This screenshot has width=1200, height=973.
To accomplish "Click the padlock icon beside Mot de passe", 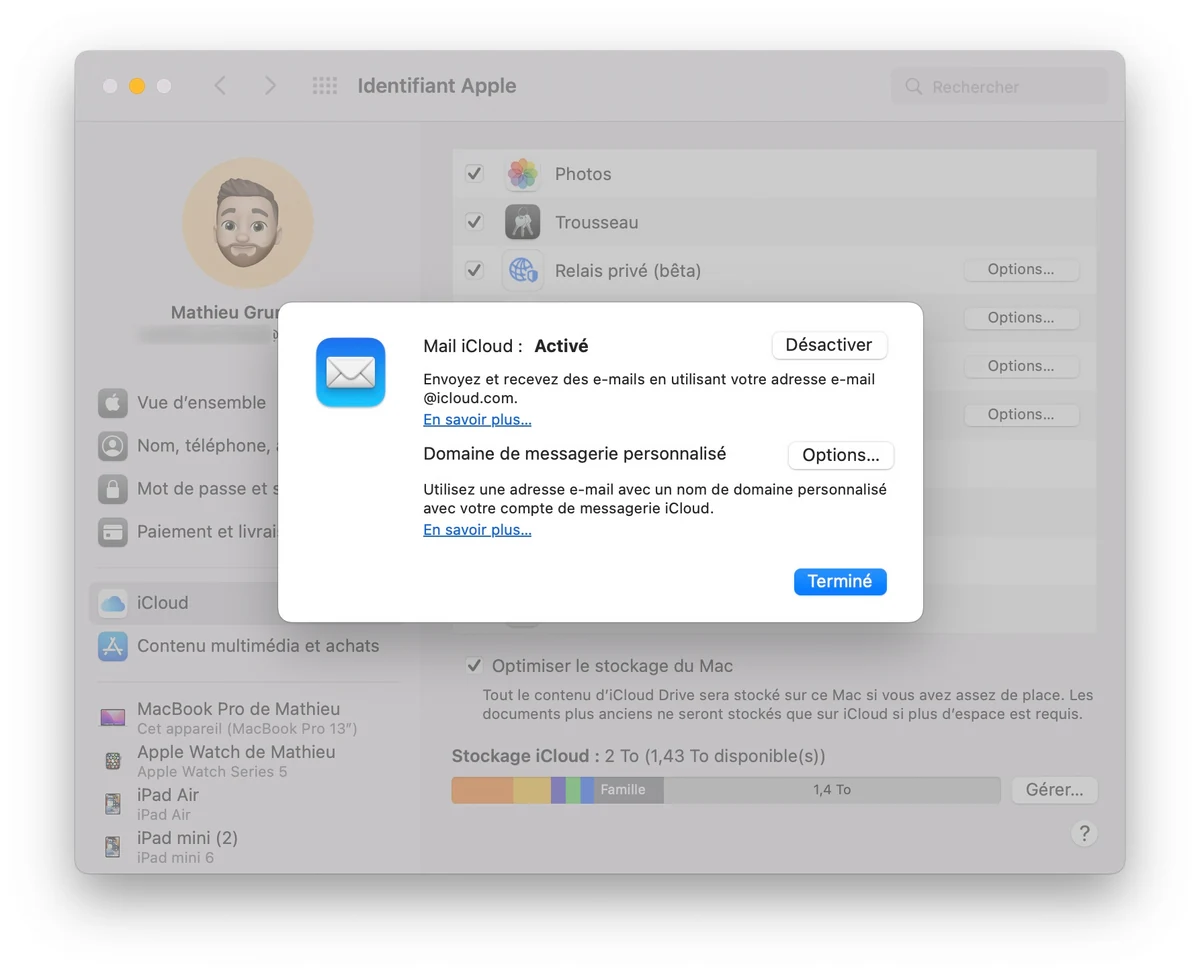I will (112, 489).
